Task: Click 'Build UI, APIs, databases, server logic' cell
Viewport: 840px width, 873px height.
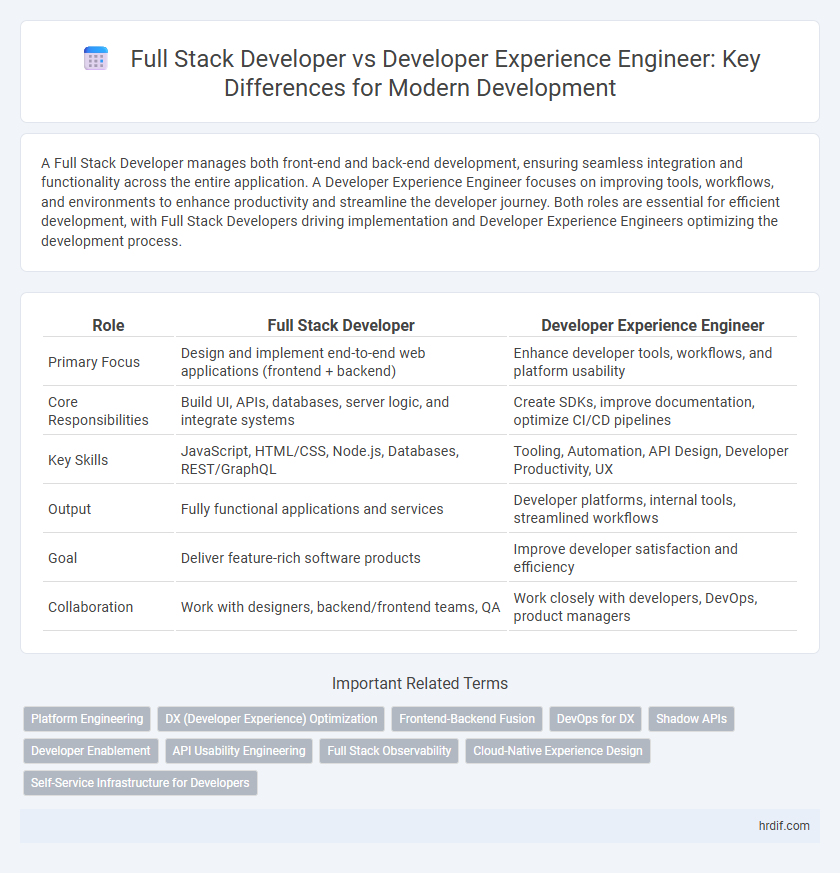Action: tap(341, 411)
